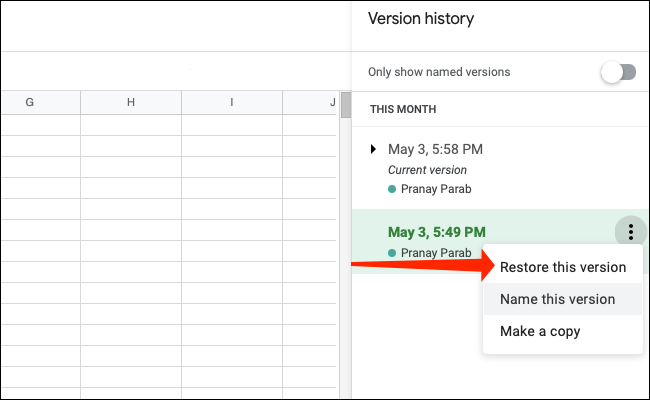Click green editor dot under May 3, 5:49 PM

pyautogui.click(x=392, y=253)
